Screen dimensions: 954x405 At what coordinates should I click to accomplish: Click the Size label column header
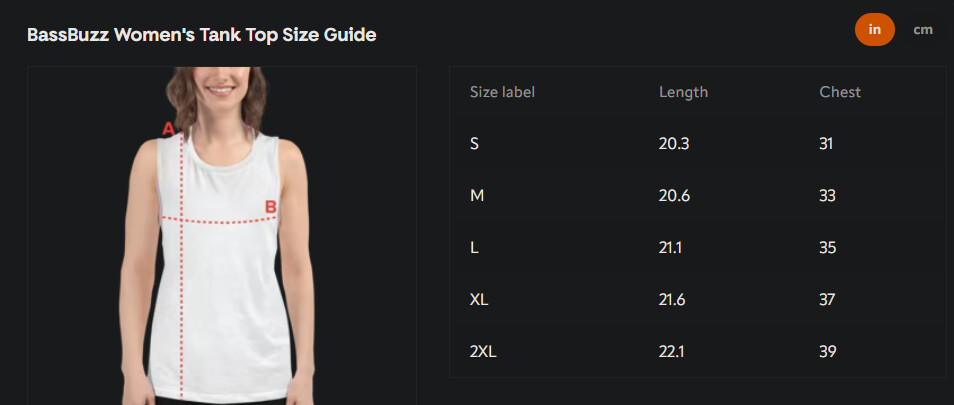pyautogui.click(x=502, y=92)
